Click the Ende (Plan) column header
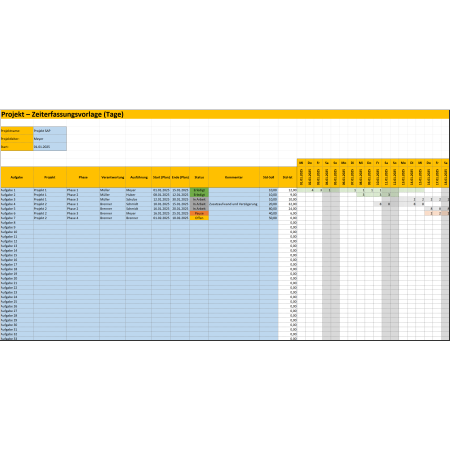 click(180, 177)
